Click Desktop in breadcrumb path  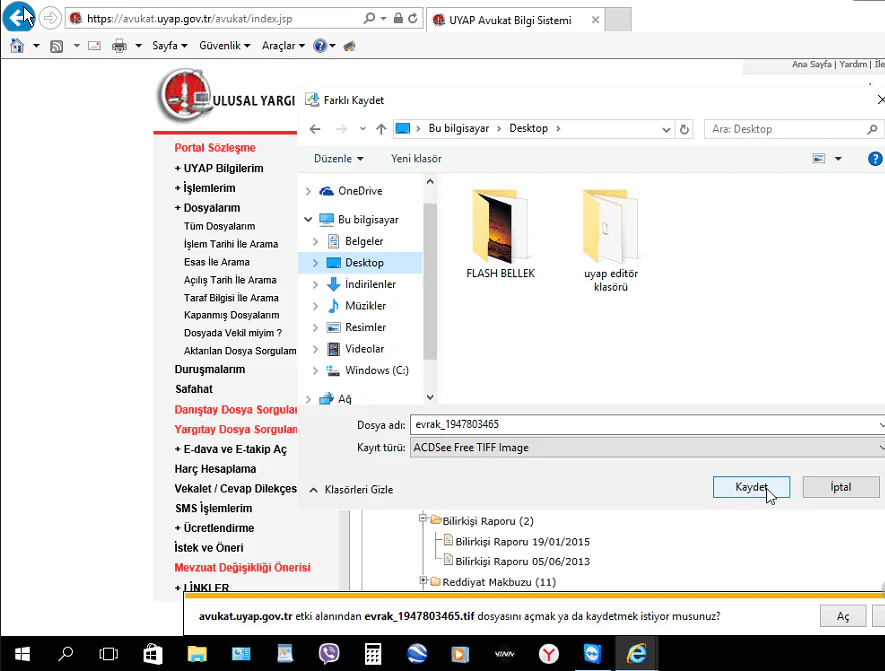(x=528, y=129)
